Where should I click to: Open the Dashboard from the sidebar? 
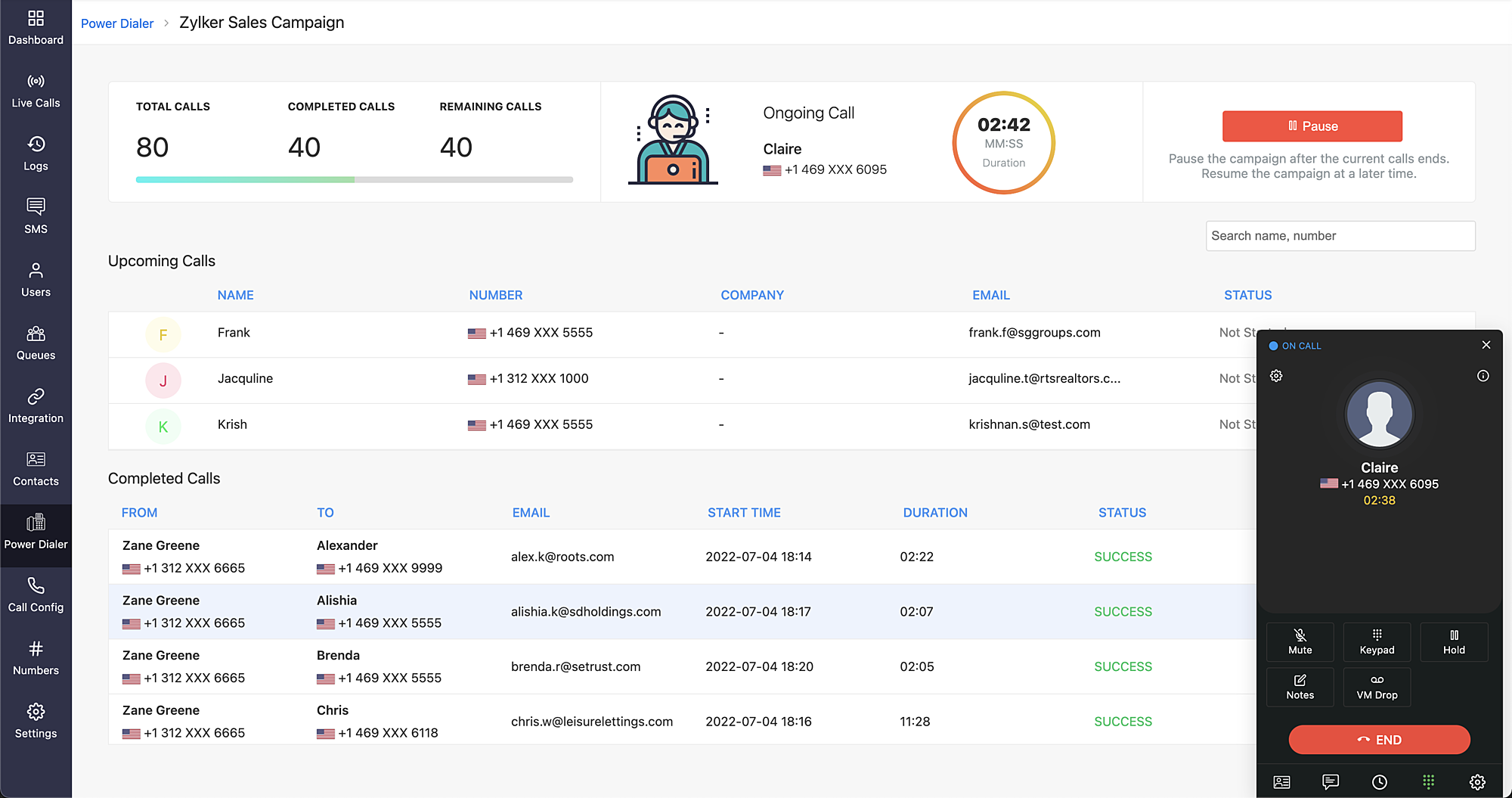36,27
